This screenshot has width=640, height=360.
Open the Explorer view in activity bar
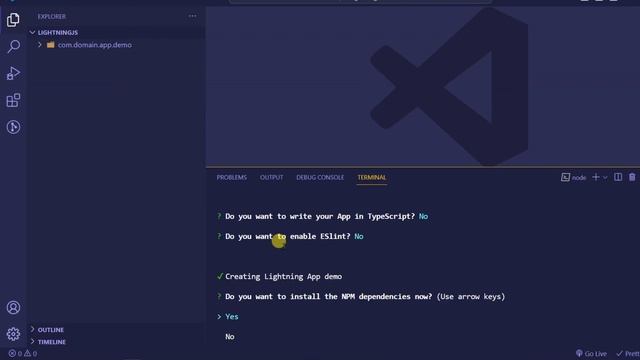[x=13, y=20]
